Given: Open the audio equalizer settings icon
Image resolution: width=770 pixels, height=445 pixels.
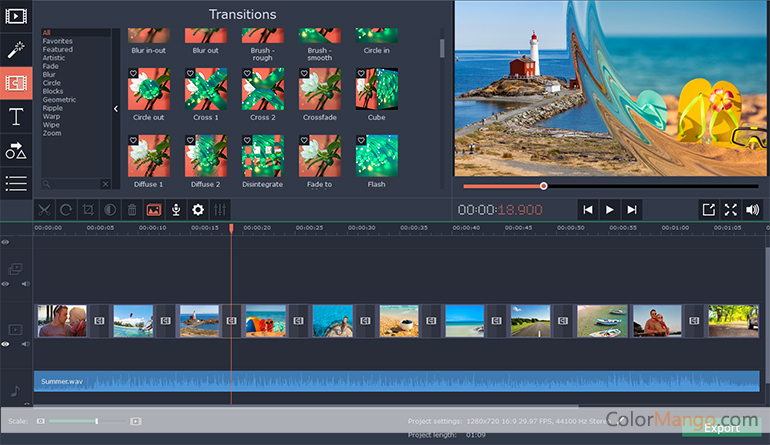Looking at the screenshot, I should click(220, 210).
